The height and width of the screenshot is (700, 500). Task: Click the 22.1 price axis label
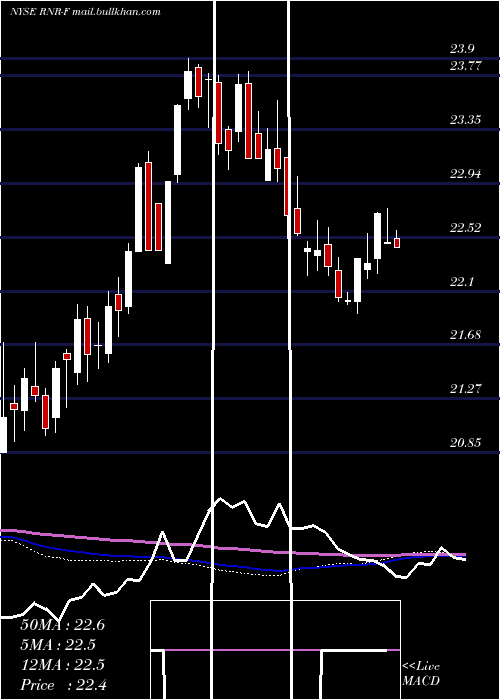point(462,282)
